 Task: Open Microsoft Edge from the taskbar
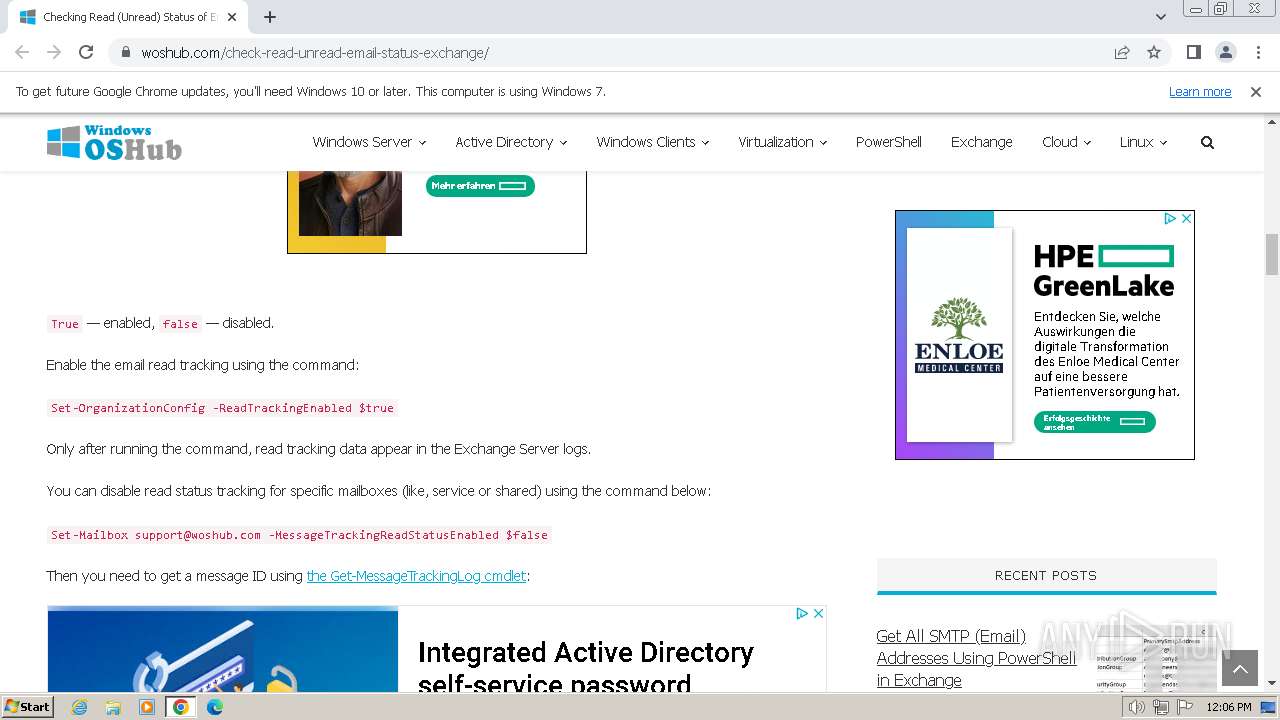pos(215,707)
